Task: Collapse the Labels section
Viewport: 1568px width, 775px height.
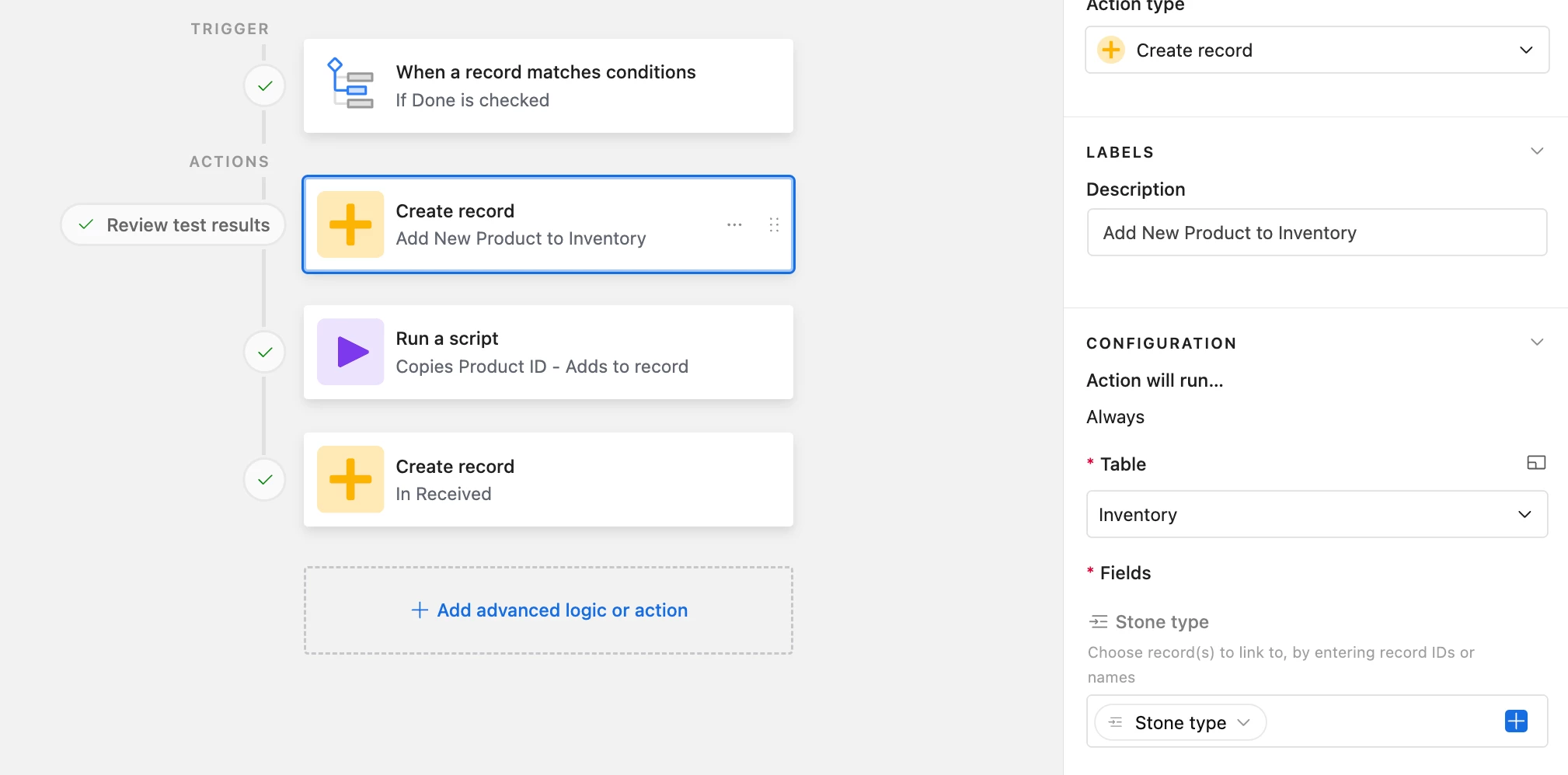Action: click(1536, 151)
